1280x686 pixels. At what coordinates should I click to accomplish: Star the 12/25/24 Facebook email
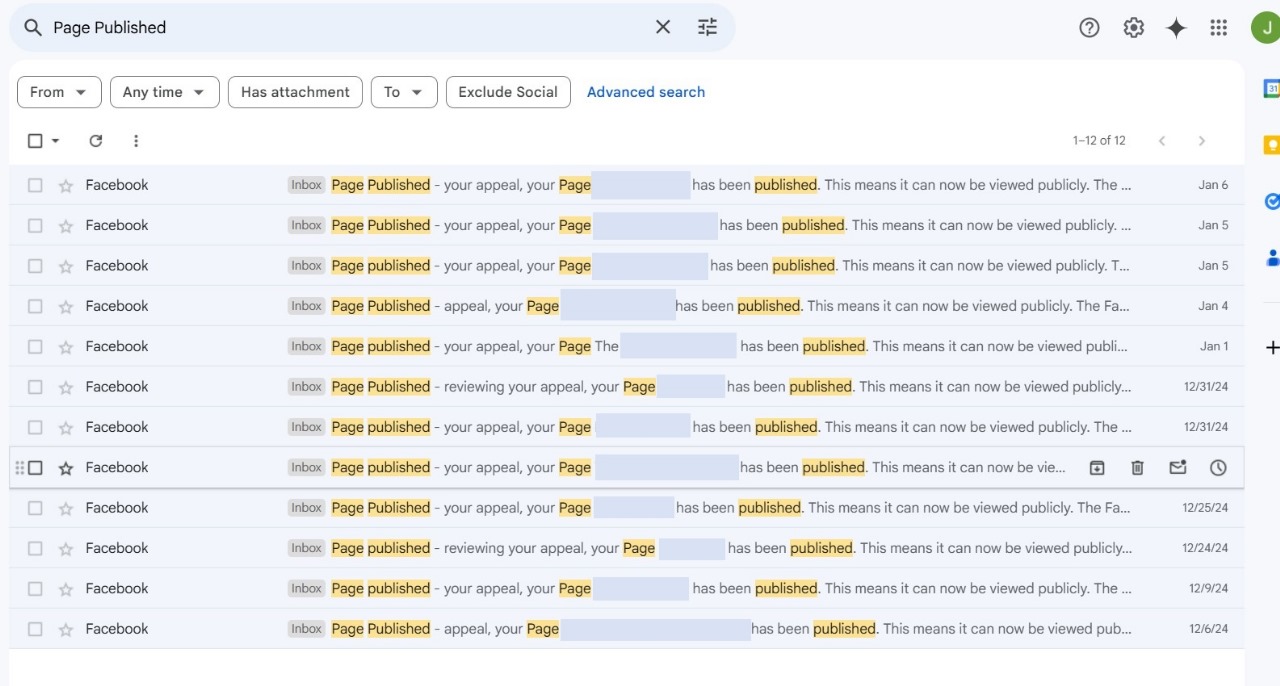click(66, 508)
